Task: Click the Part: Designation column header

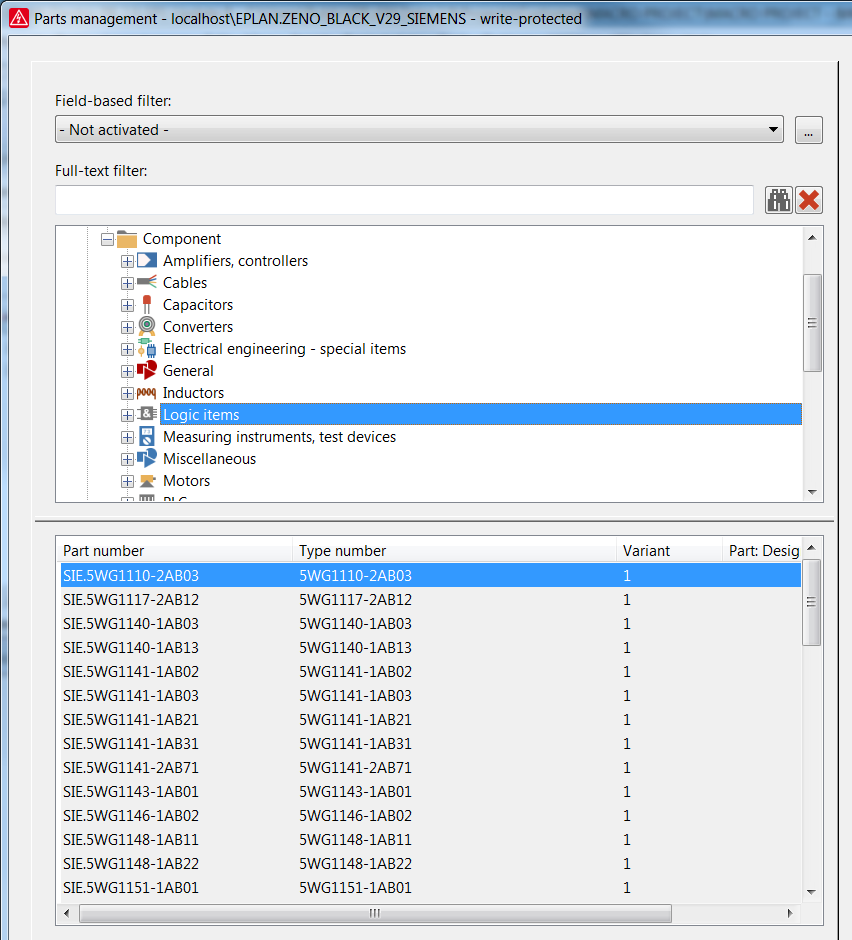Action: [x=762, y=550]
